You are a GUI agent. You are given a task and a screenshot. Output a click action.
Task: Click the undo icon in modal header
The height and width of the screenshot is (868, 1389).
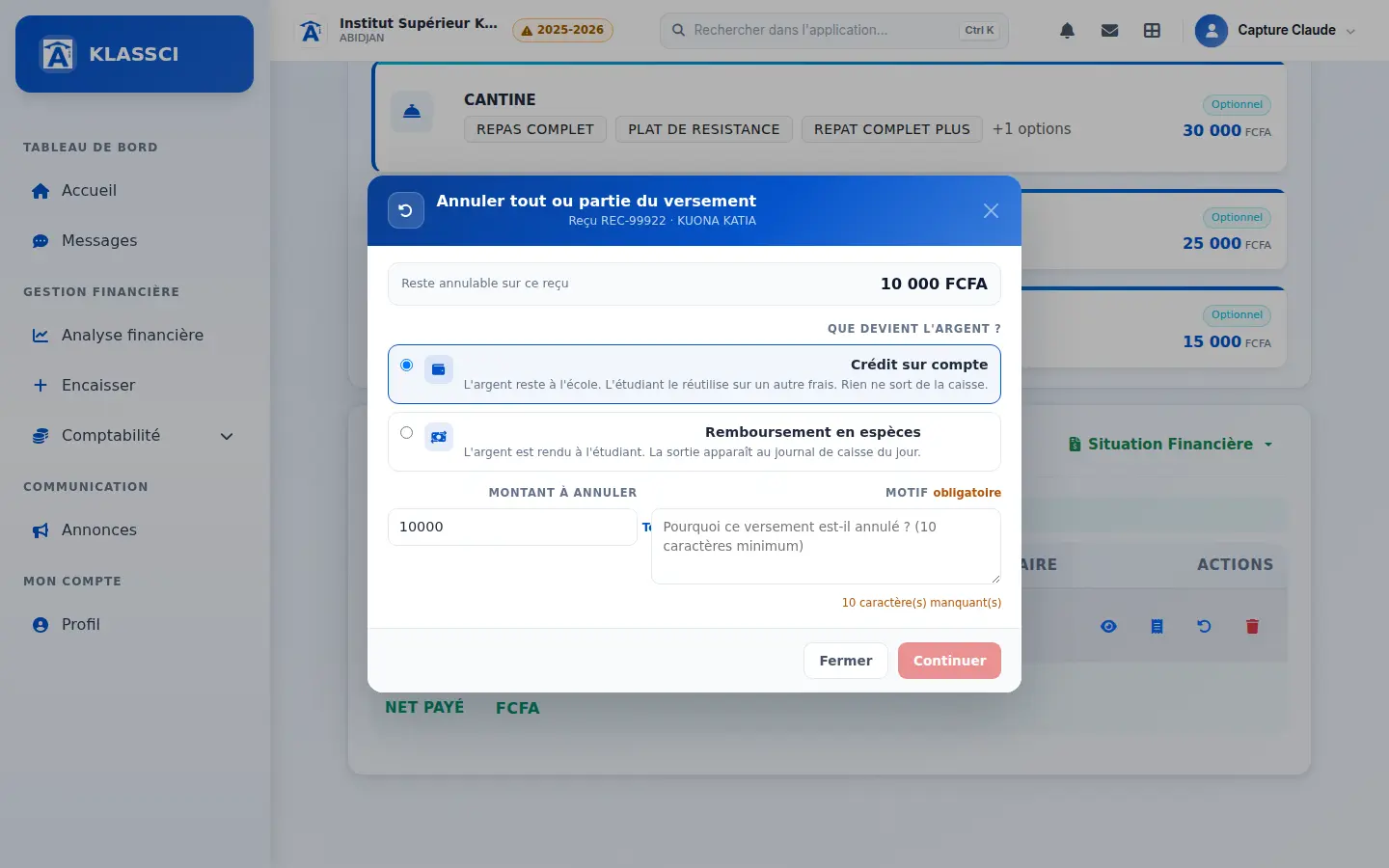pyautogui.click(x=406, y=210)
